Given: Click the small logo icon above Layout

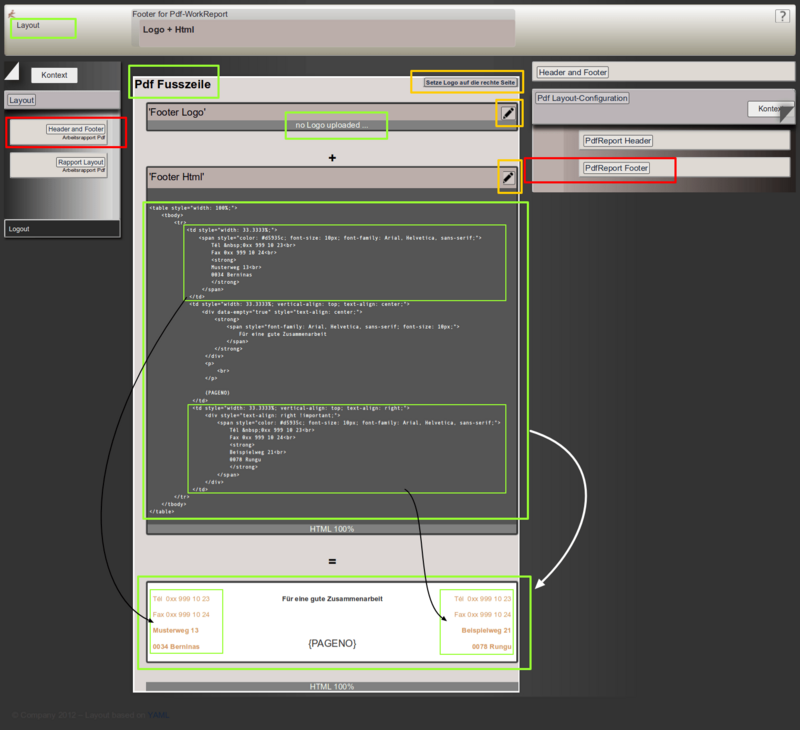Looking at the screenshot, I should pyautogui.click(x=12, y=13).
